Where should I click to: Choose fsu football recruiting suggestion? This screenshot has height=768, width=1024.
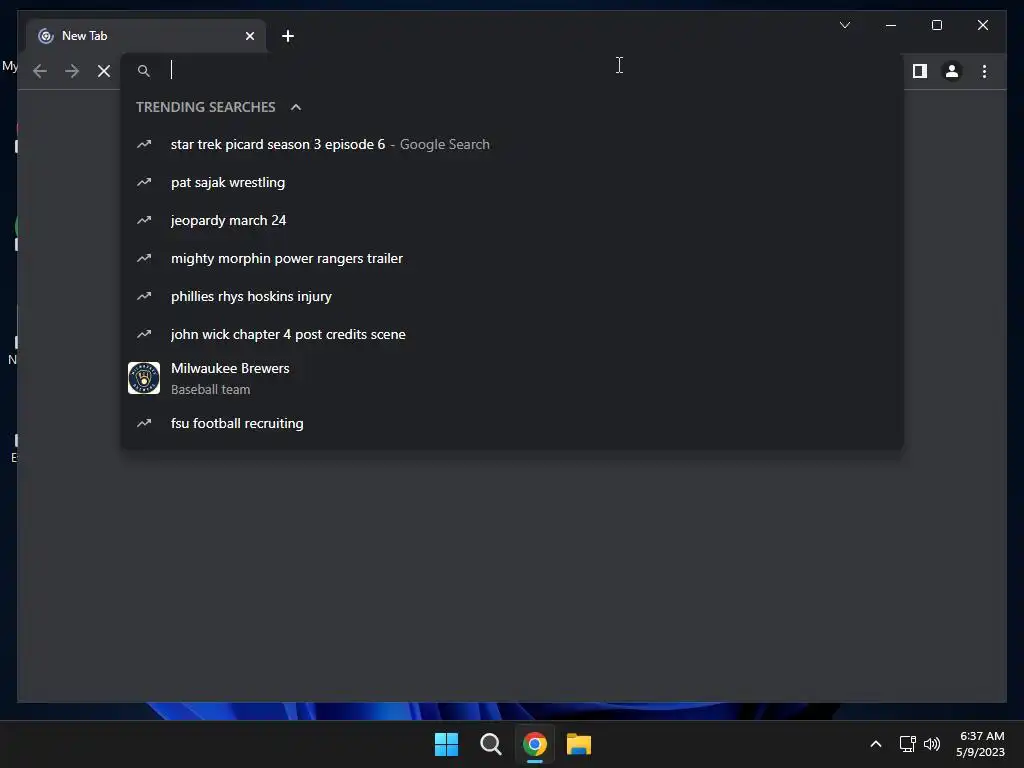point(512,423)
